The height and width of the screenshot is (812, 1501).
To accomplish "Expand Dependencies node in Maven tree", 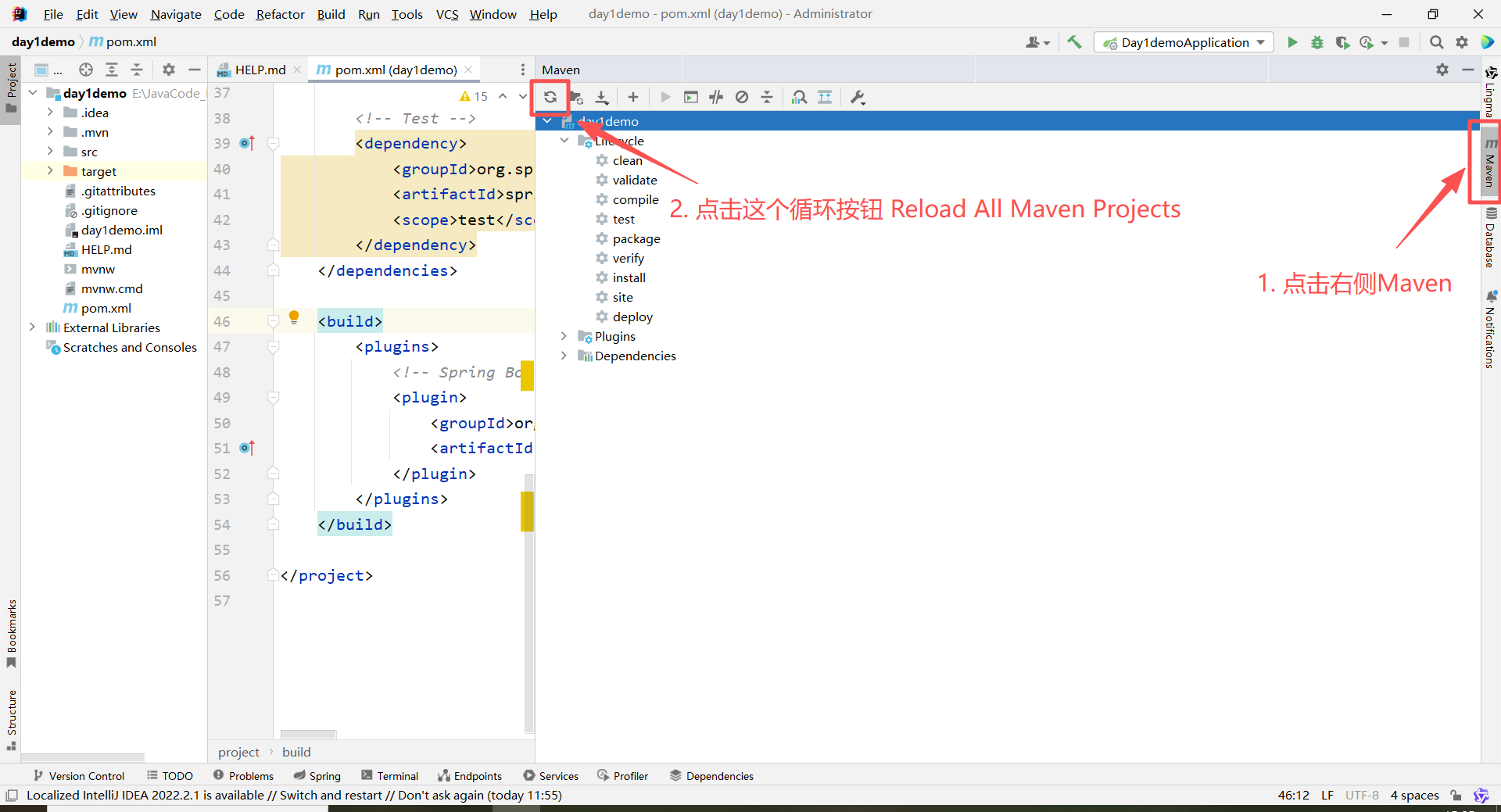I will coord(564,356).
